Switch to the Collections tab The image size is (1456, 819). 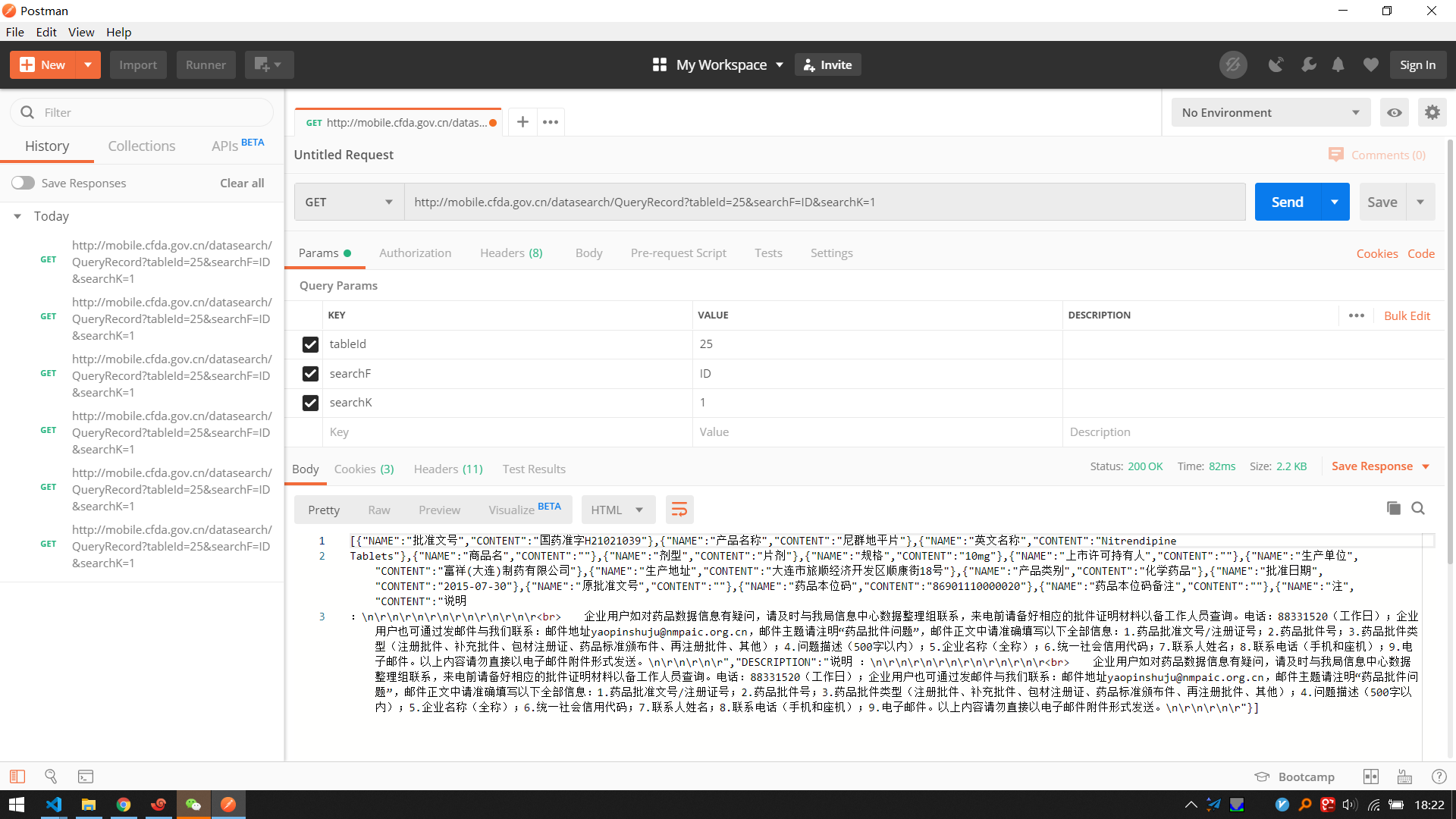[x=141, y=146]
